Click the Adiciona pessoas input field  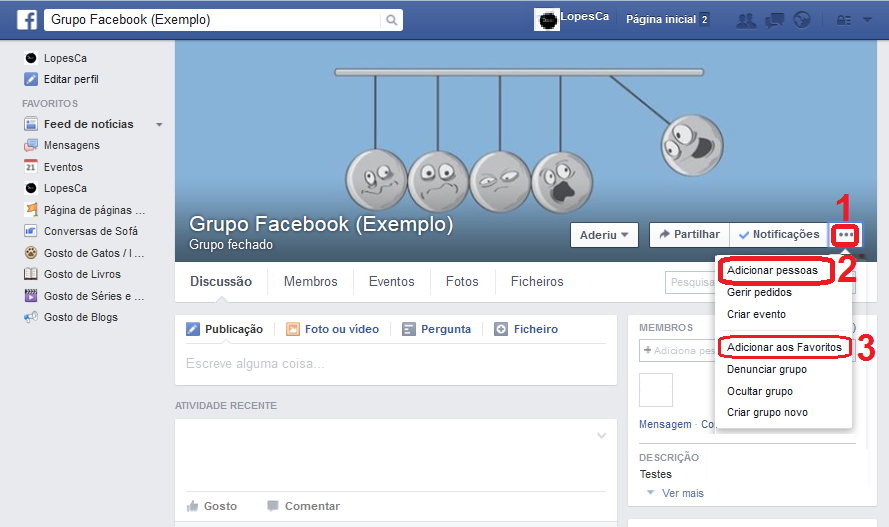pyautogui.click(x=678, y=351)
